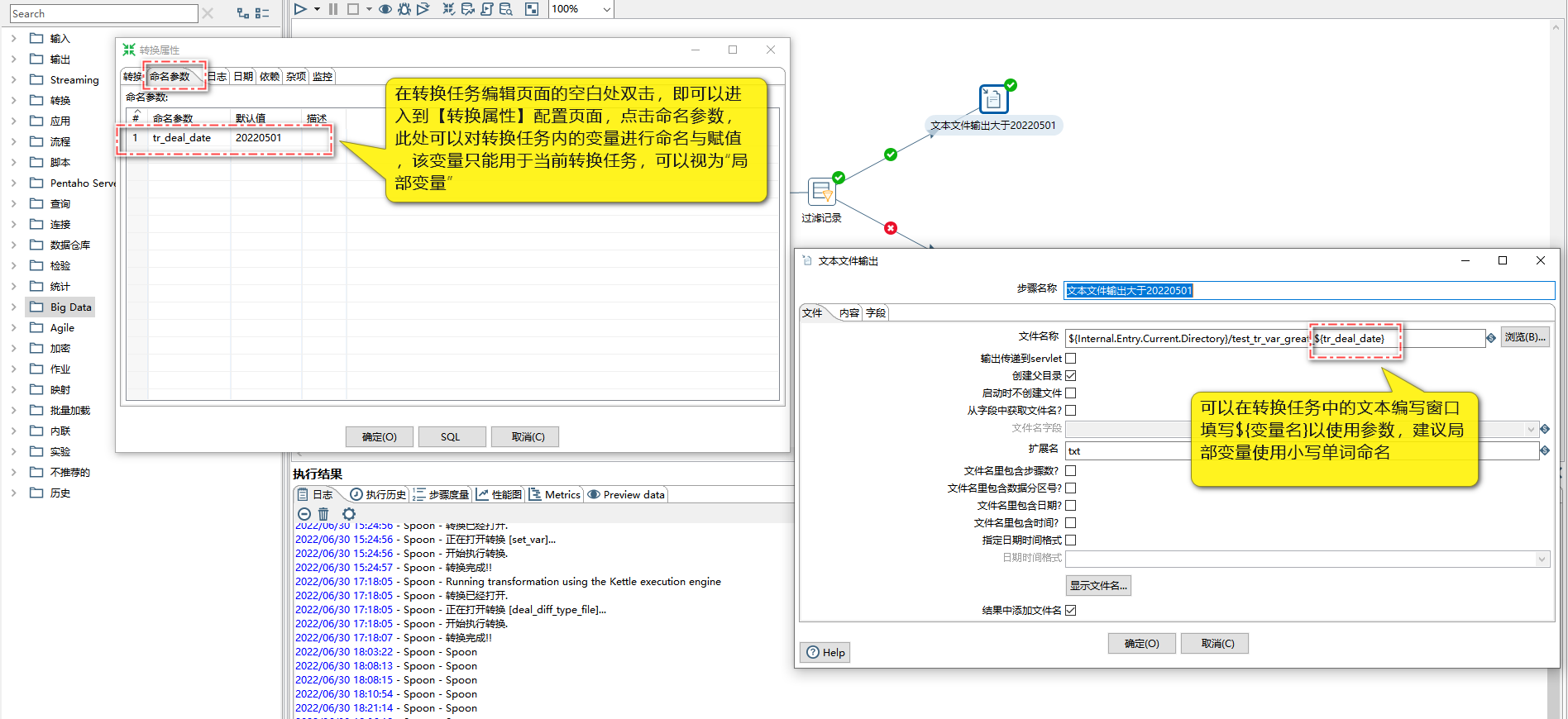The width and height of the screenshot is (1568, 719).
Task: Click the red false-condition hop marker
Action: click(x=891, y=228)
